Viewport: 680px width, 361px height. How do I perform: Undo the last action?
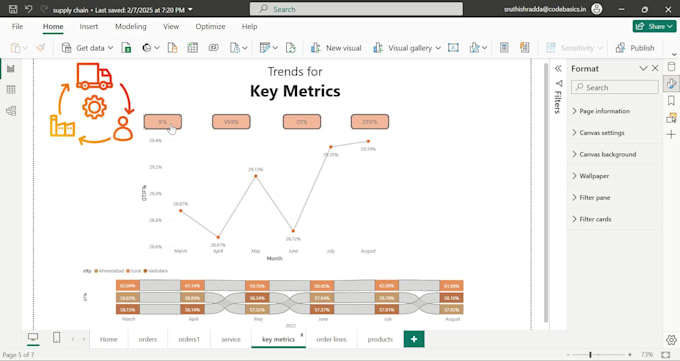(x=29, y=9)
